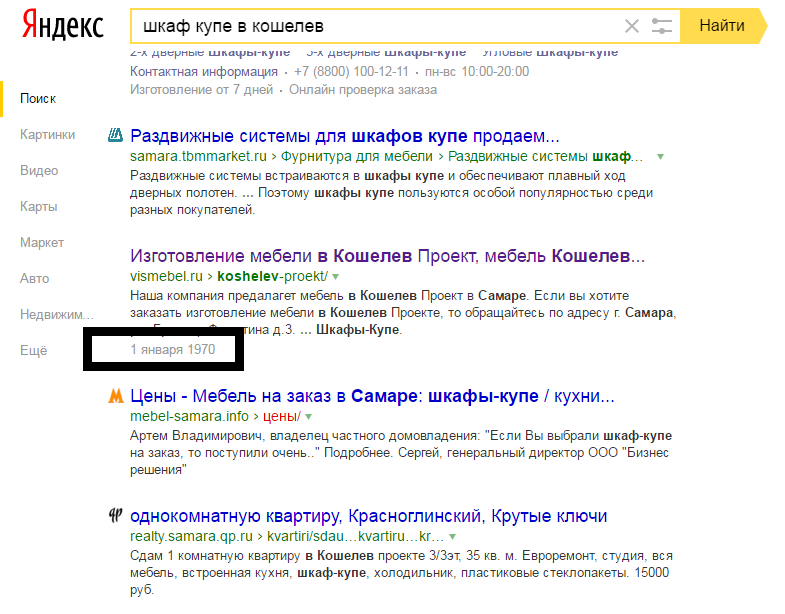Switch to Видео search
The image size is (785, 614).
[x=39, y=171]
